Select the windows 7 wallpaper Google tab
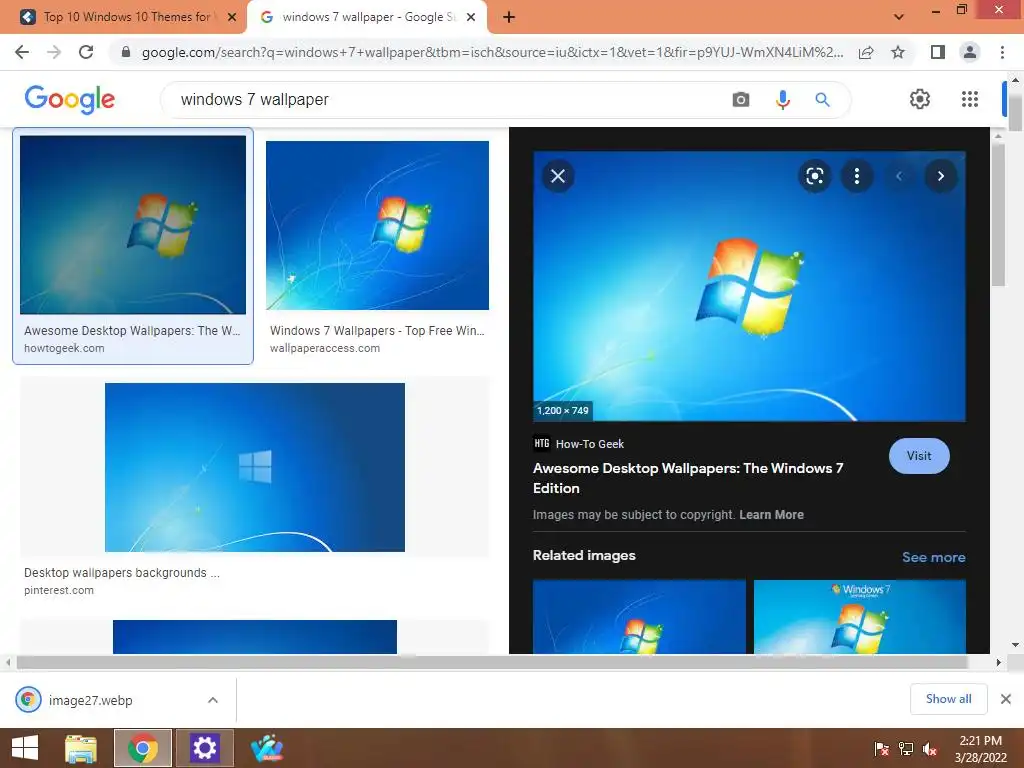This screenshot has height=768, width=1024. click(367, 17)
